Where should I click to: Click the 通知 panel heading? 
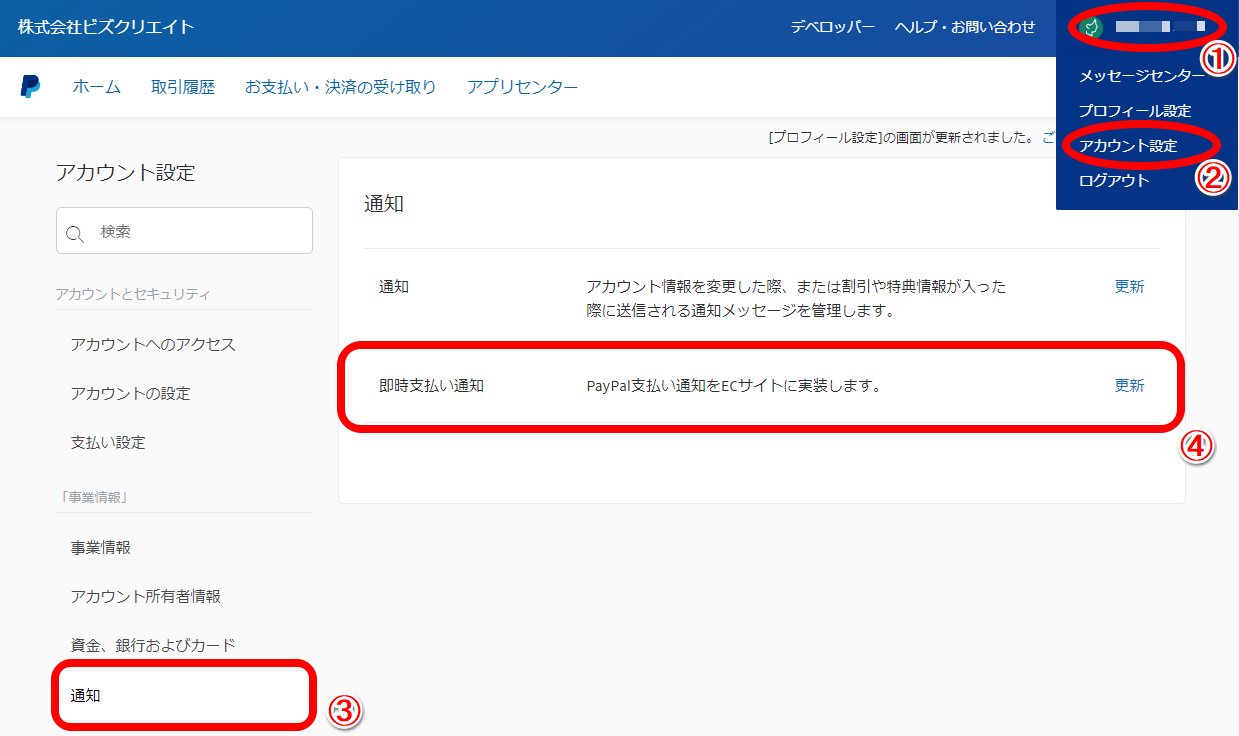pyautogui.click(x=384, y=204)
